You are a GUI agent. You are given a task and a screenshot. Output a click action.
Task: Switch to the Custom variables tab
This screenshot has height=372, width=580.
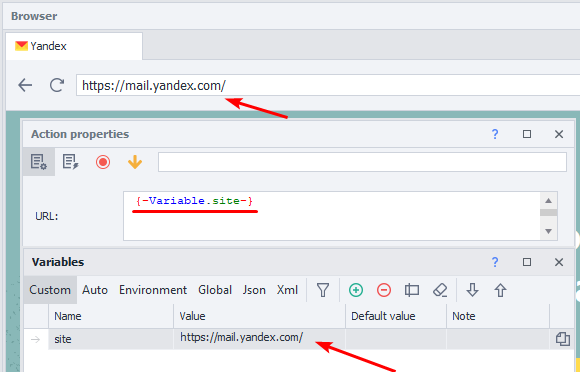(x=50, y=290)
